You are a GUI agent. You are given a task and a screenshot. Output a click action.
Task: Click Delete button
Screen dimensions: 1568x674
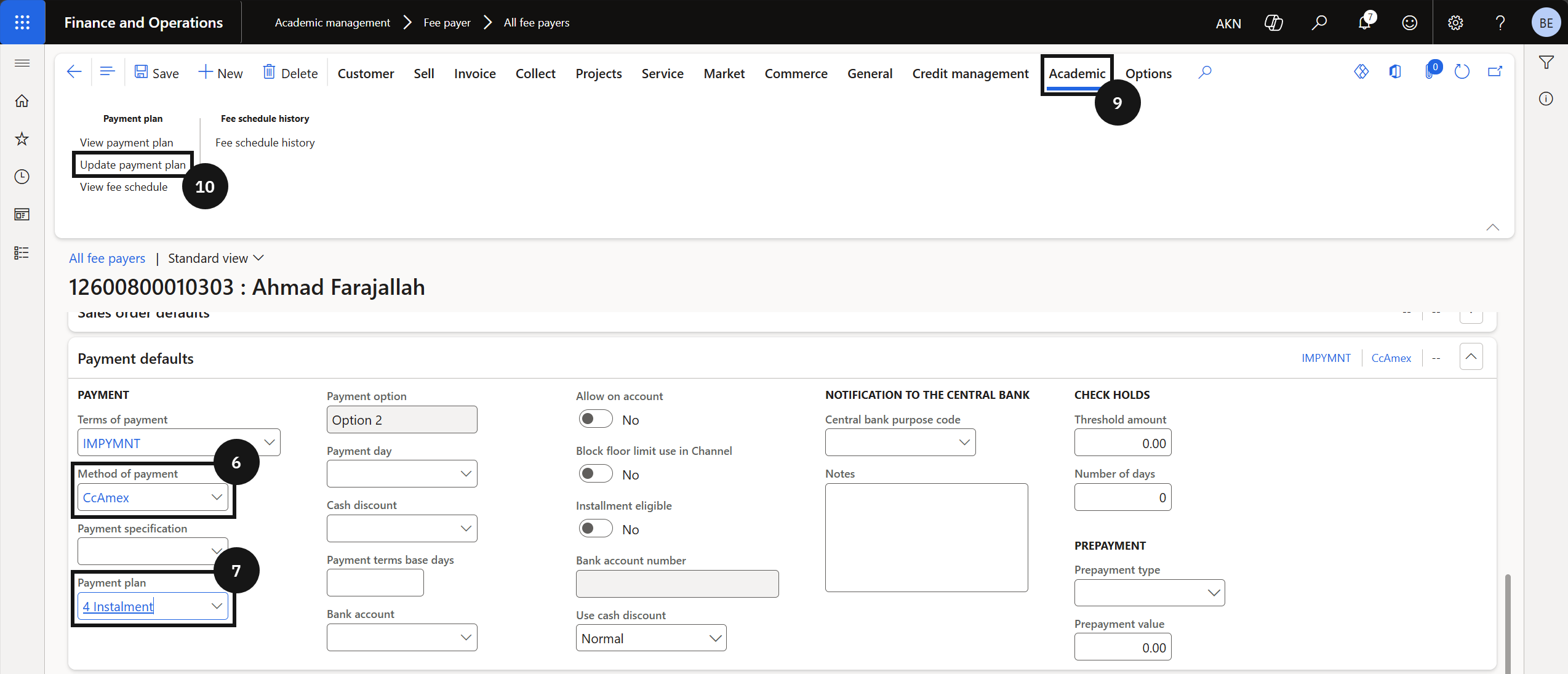point(290,73)
